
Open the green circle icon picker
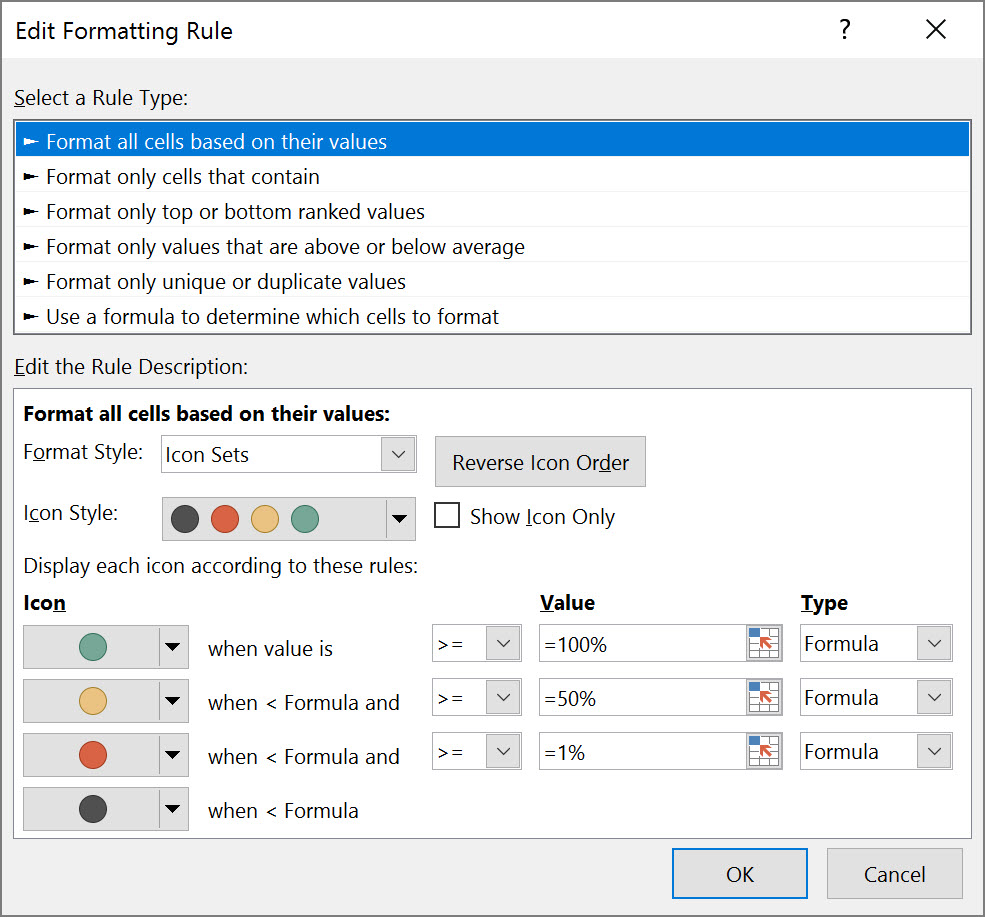(173, 648)
